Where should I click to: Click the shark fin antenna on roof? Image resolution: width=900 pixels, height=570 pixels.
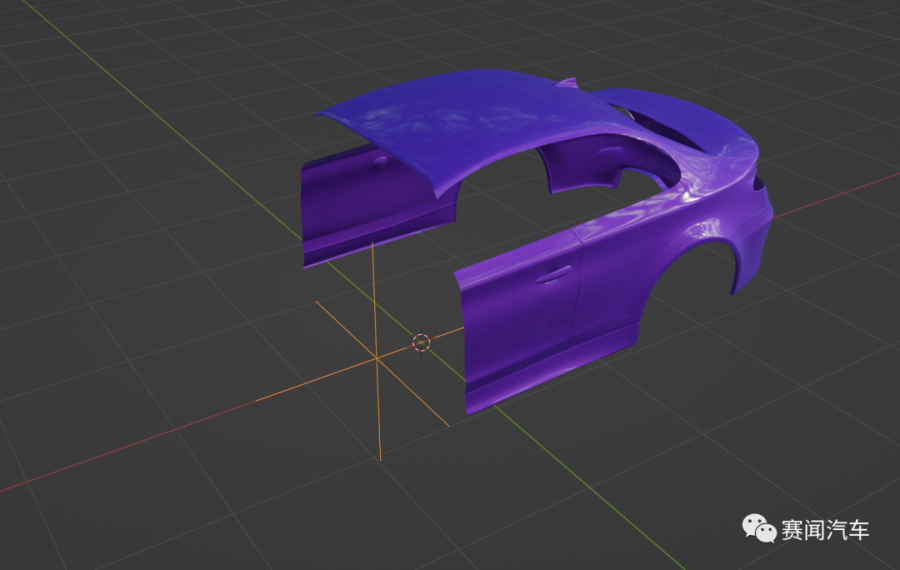tap(570, 83)
